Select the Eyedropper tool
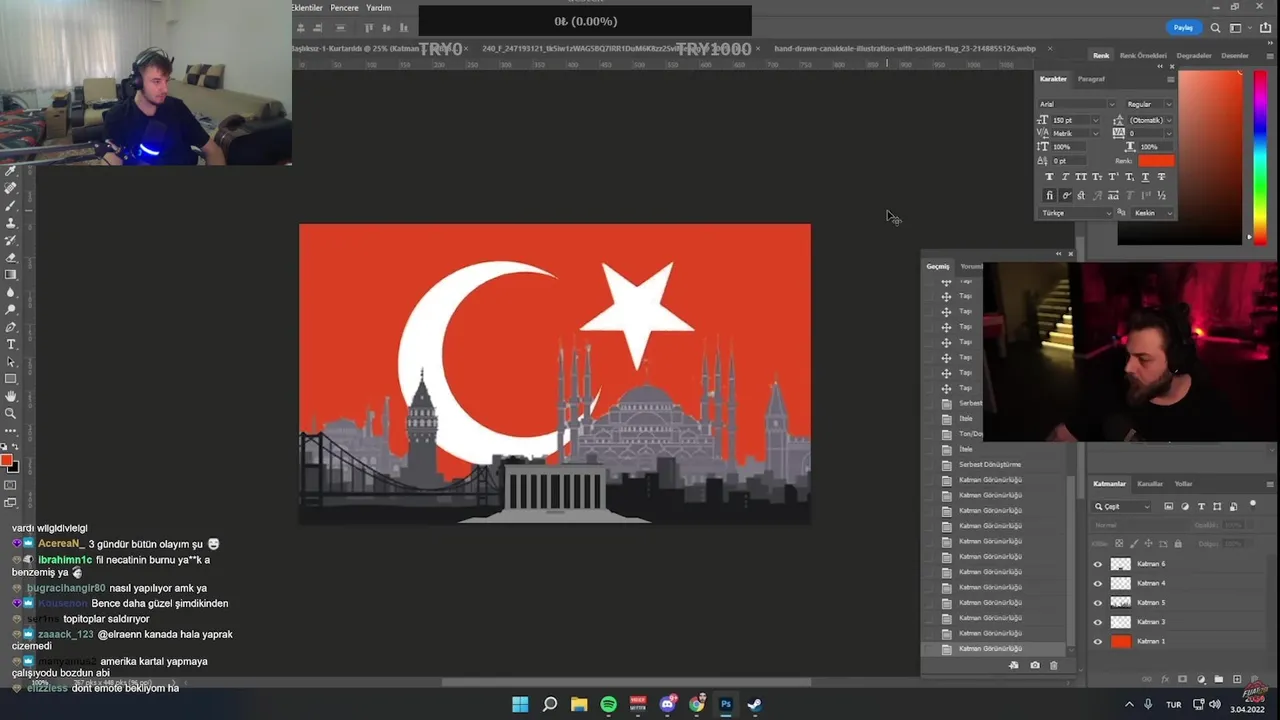Viewport: 1280px width, 720px height. (10, 171)
